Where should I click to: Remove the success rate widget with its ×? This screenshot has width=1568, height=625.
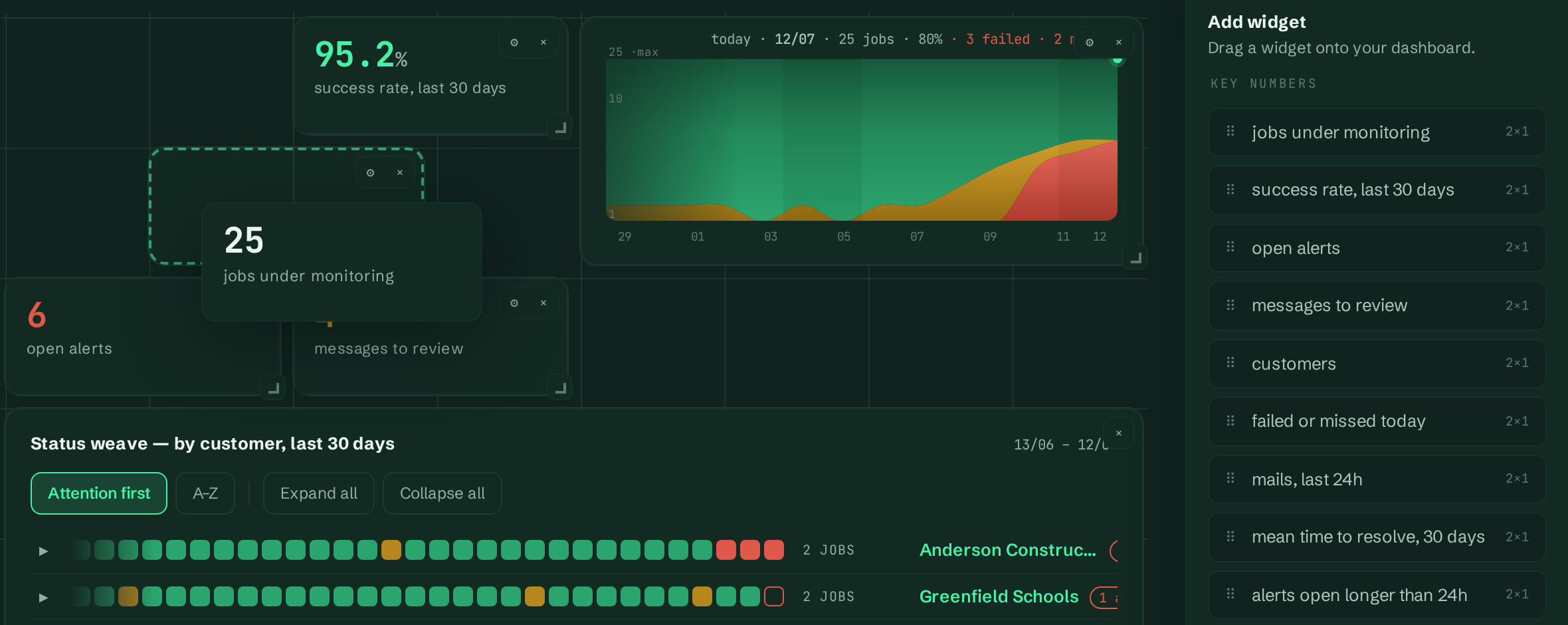tap(543, 43)
